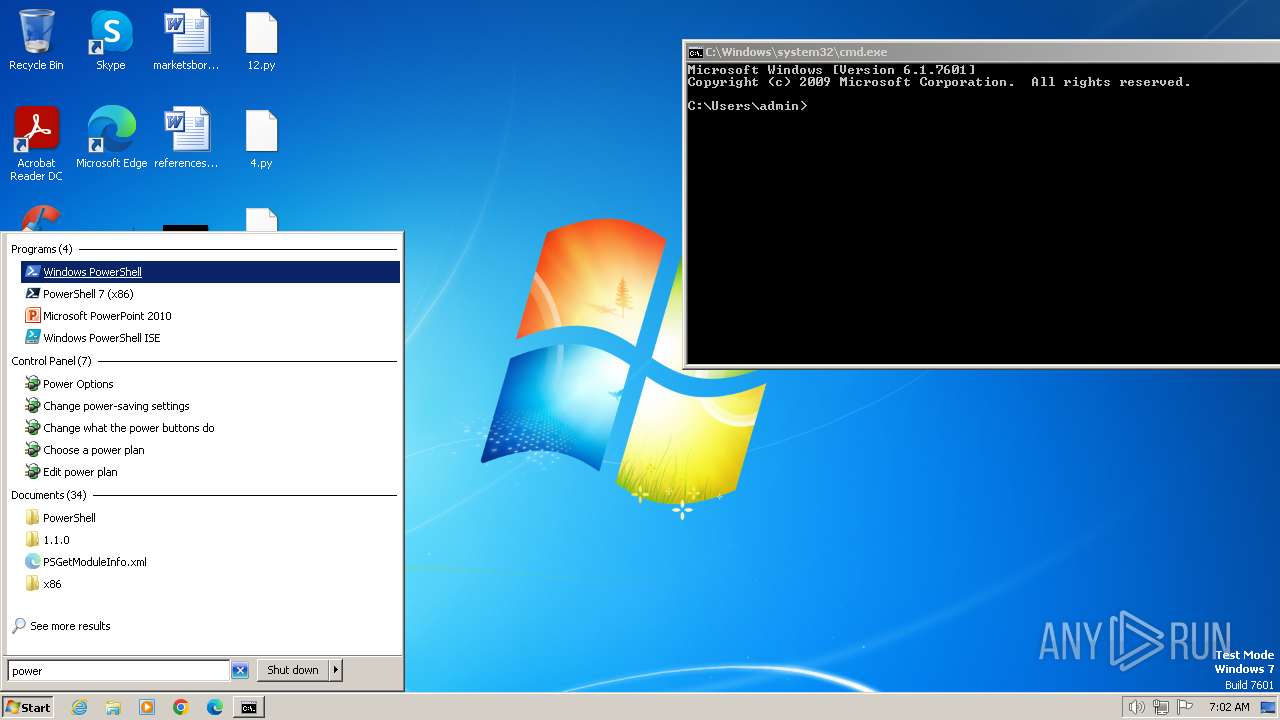Screen dimensions: 1280x720
Task: Open Windows Media Player taskbar icon
Action: coord(147,707)
